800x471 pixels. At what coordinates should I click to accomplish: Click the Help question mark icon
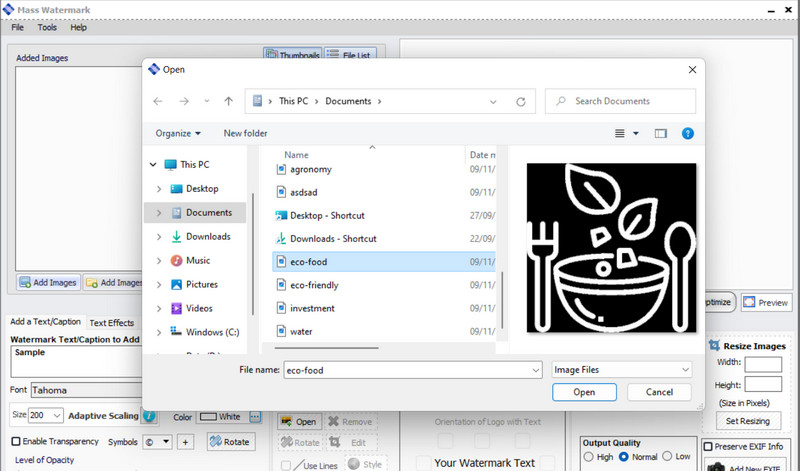tap(688, 133)
